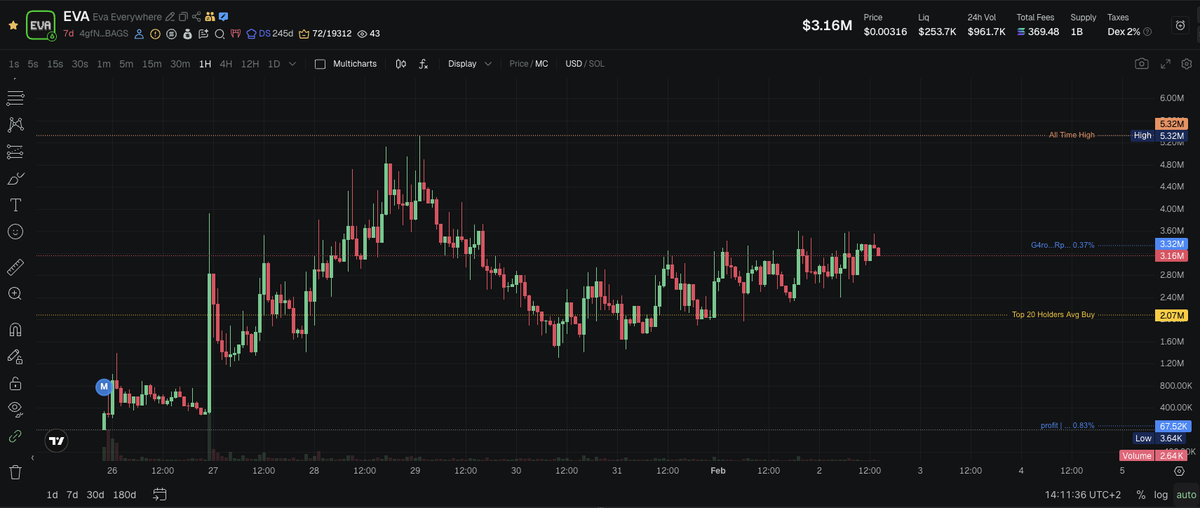Select the ruler measure tool
Viewport: 1200px width, 508px height.
click(x=15, y=267)
